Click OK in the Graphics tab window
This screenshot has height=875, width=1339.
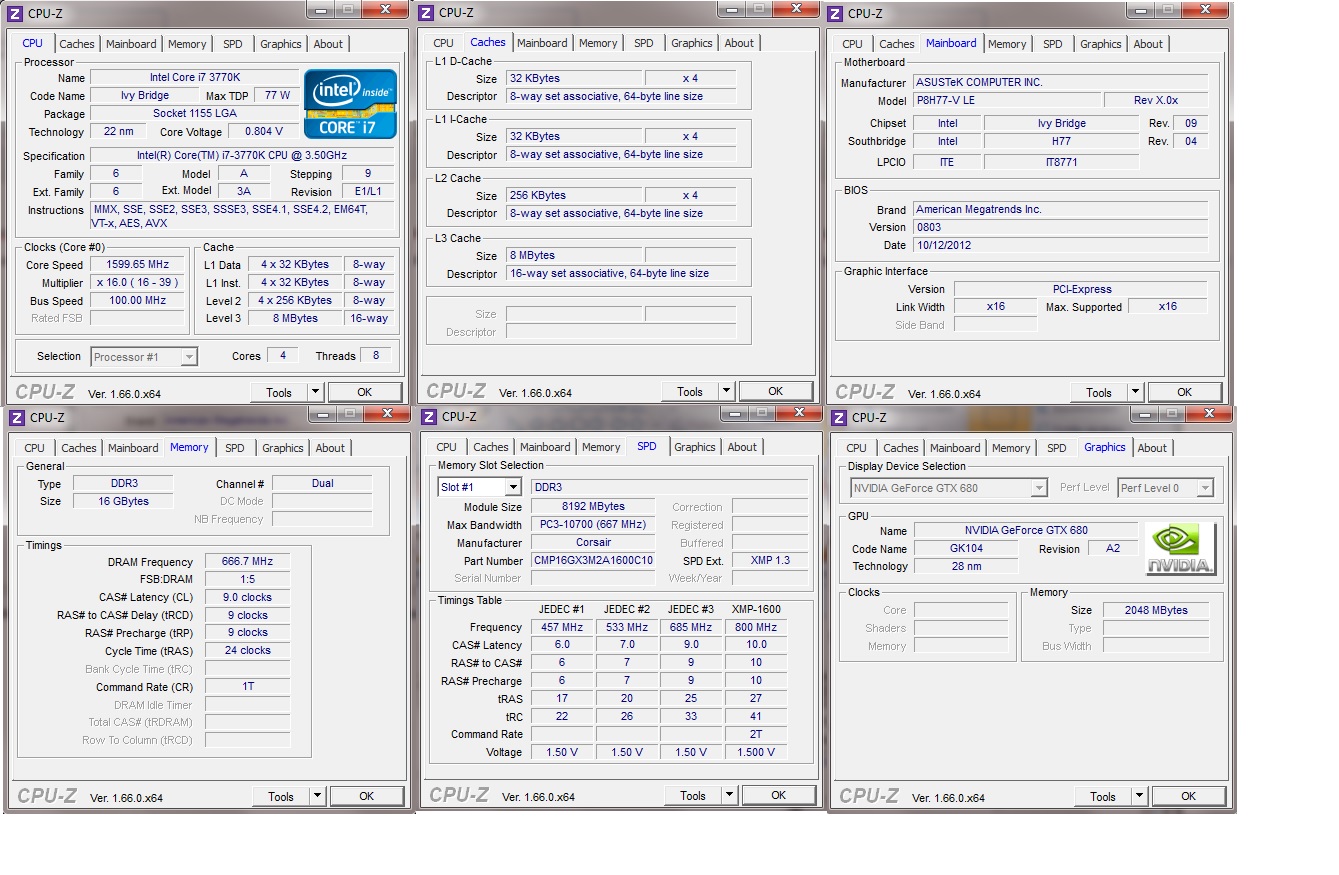[x=1189, y=796]
